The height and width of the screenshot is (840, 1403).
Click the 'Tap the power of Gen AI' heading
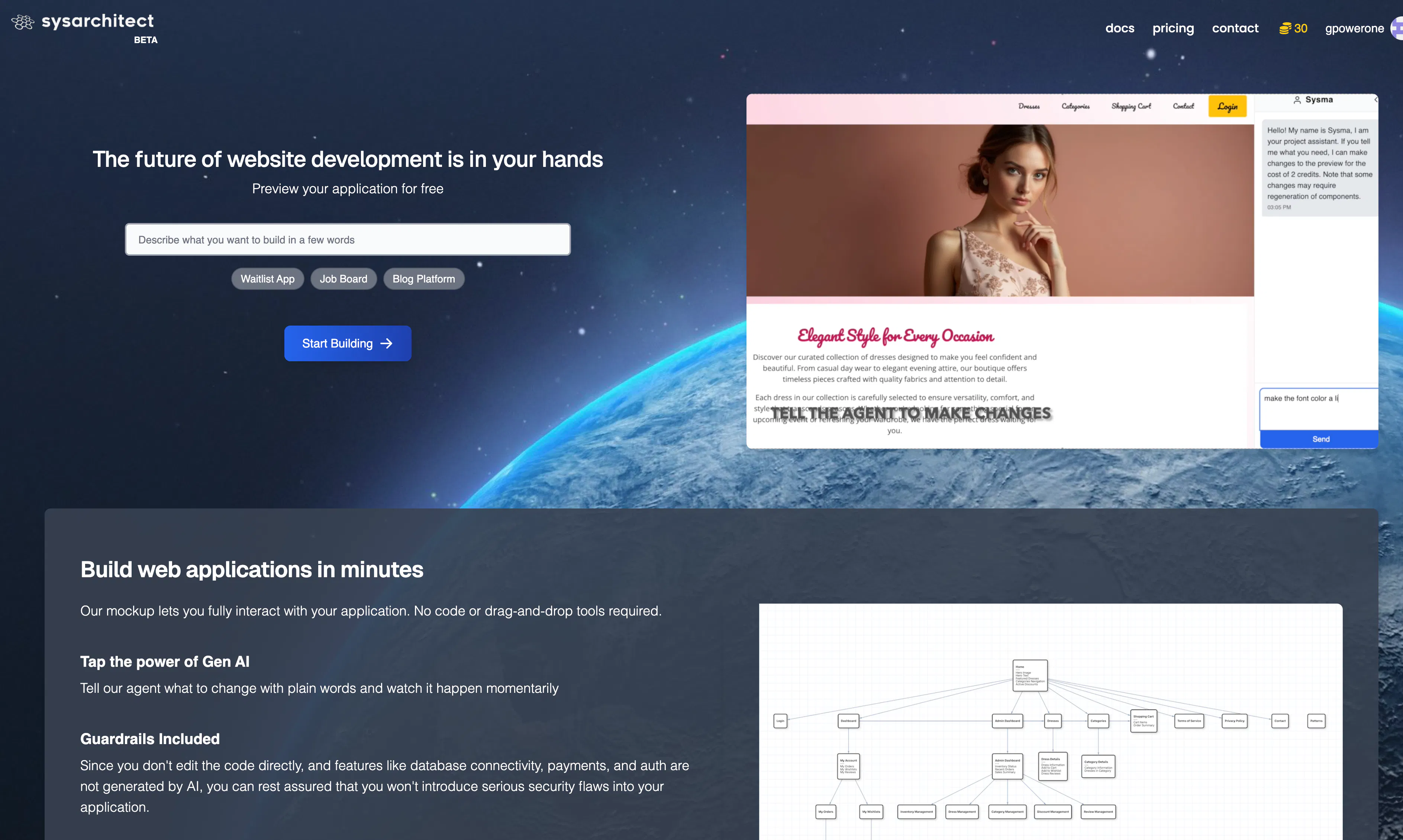[x=165, y=662]
